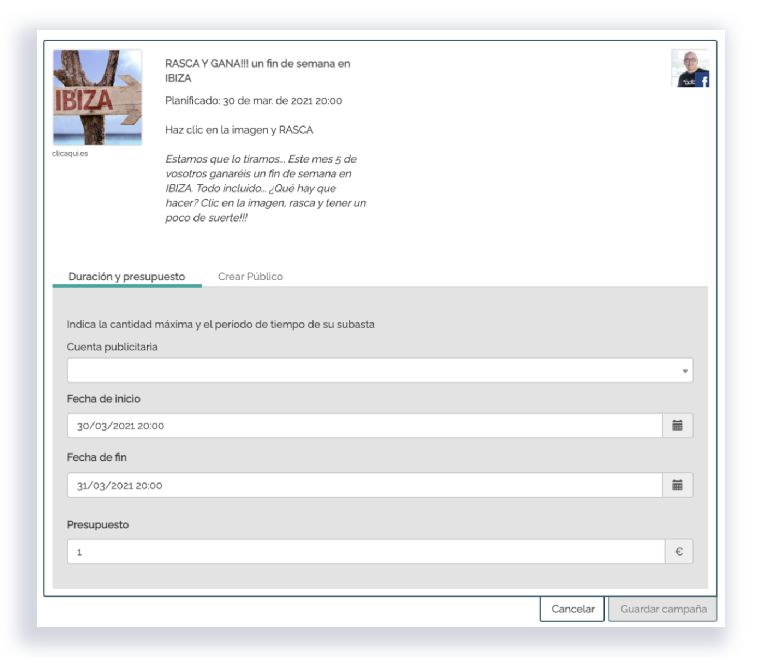Image resolution: width=762 pixels, height=657 pixels.
Task: Open calendar picker for Fecha de fin
Action: tap(677, 485)
